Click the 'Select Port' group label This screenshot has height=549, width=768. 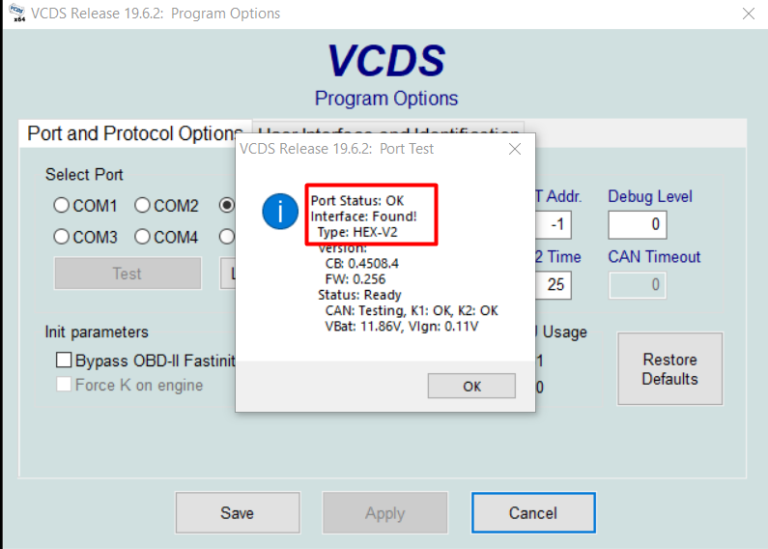coord(84,175)
